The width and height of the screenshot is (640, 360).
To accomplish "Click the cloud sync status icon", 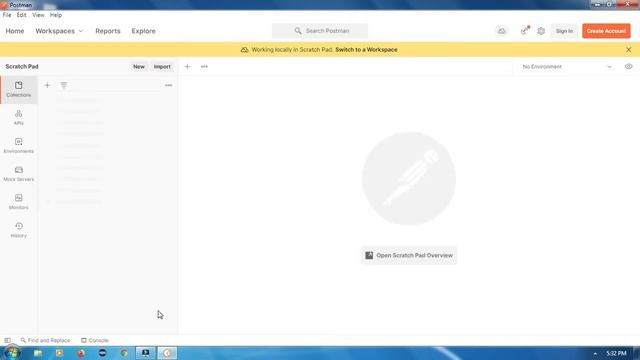I will [x=502, y=31].
